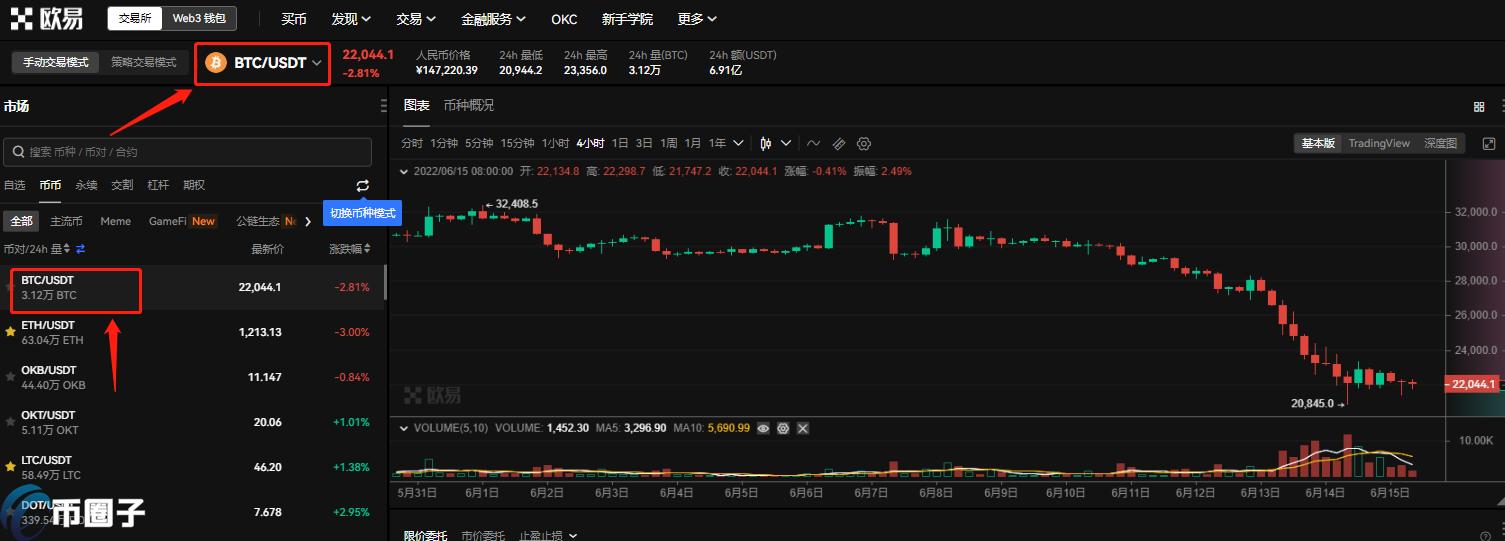Toggle favorite star for ETH/USDT
Screen dimensions: 1505x541
click(x=11, y=332)
